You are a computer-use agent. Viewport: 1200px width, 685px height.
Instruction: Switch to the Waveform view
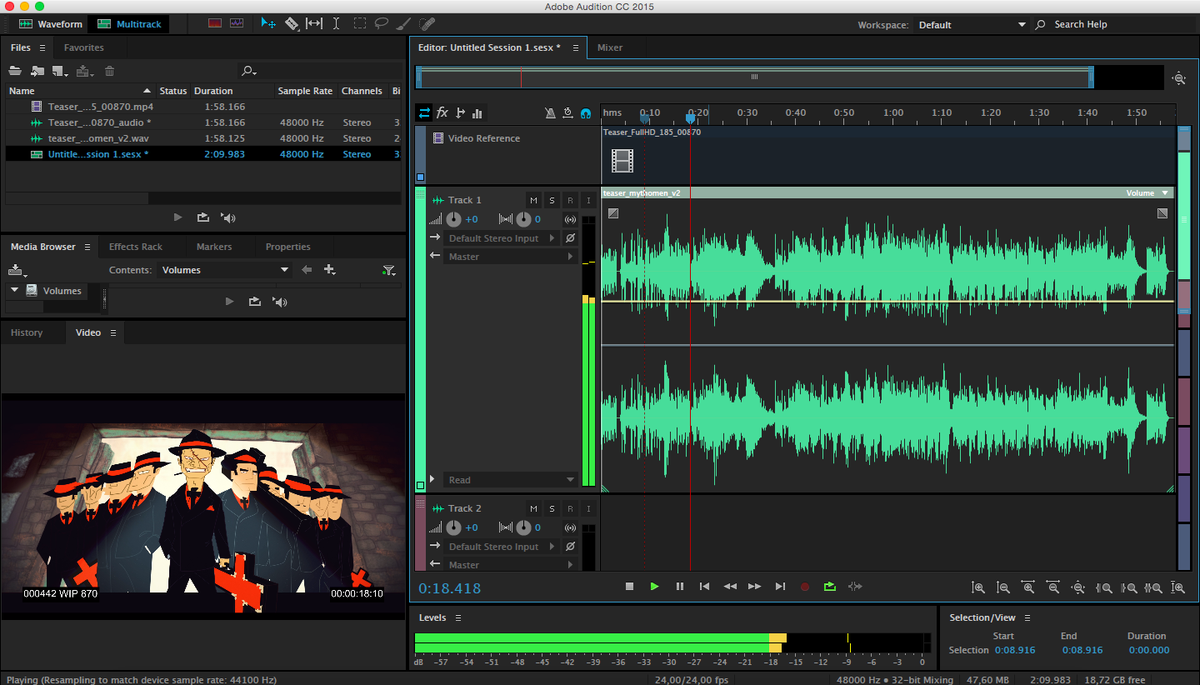[x=50, y=23]
